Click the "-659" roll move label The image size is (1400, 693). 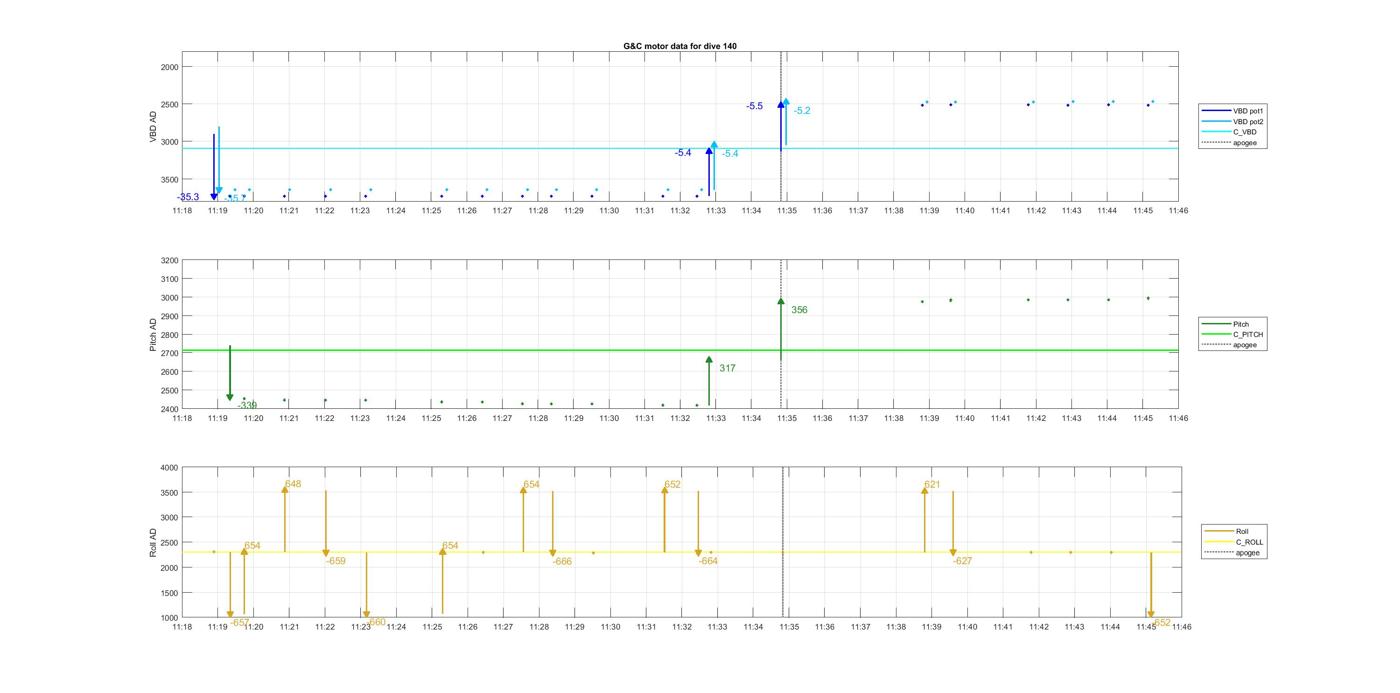[336, 561]
